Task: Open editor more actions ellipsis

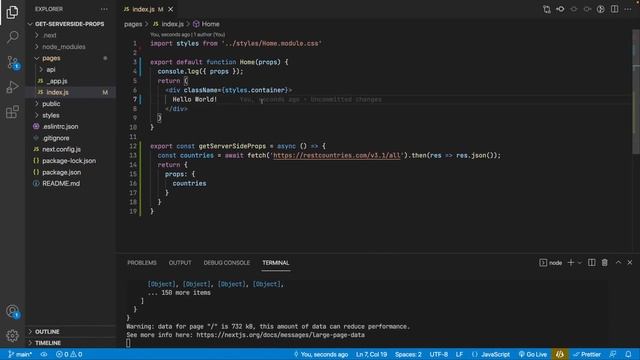Action: click(628, 9)
